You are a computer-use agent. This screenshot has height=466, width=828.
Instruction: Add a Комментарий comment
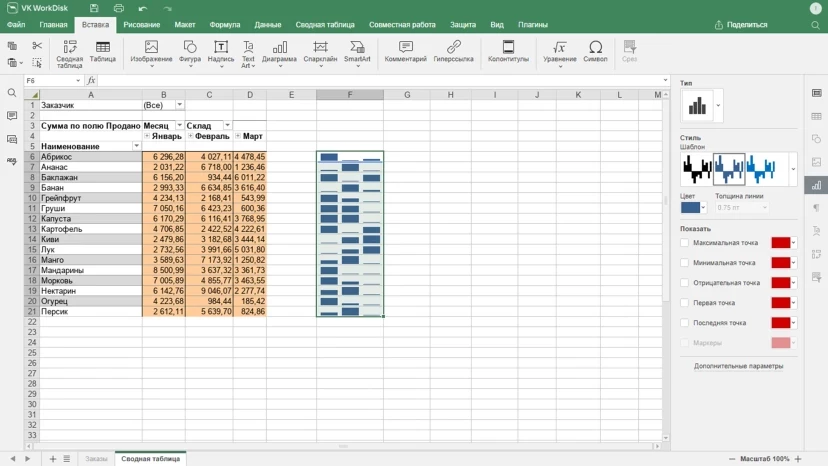pyautogui.click(x=405, y=47)
